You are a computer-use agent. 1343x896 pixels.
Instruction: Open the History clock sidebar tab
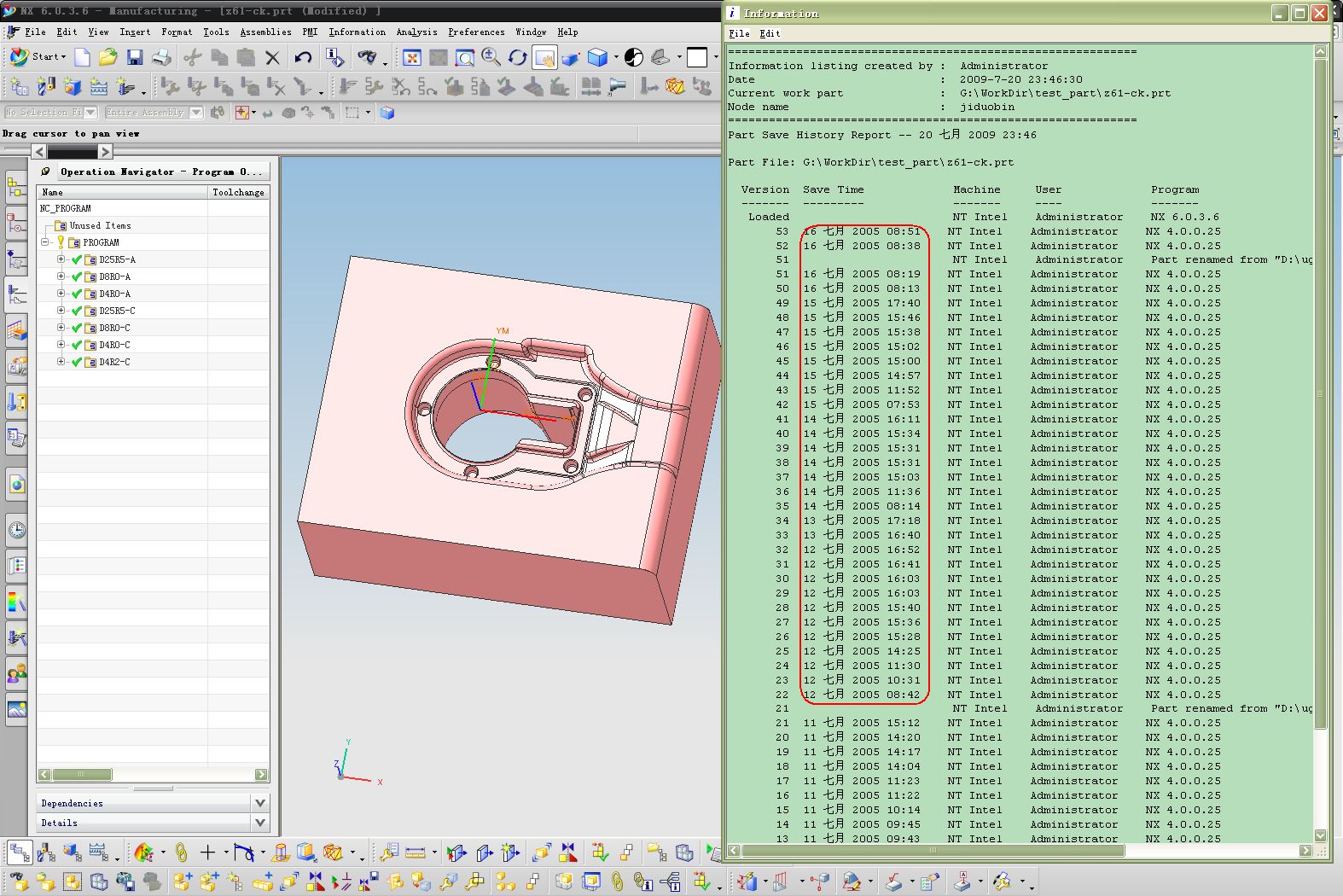point(16,530)
